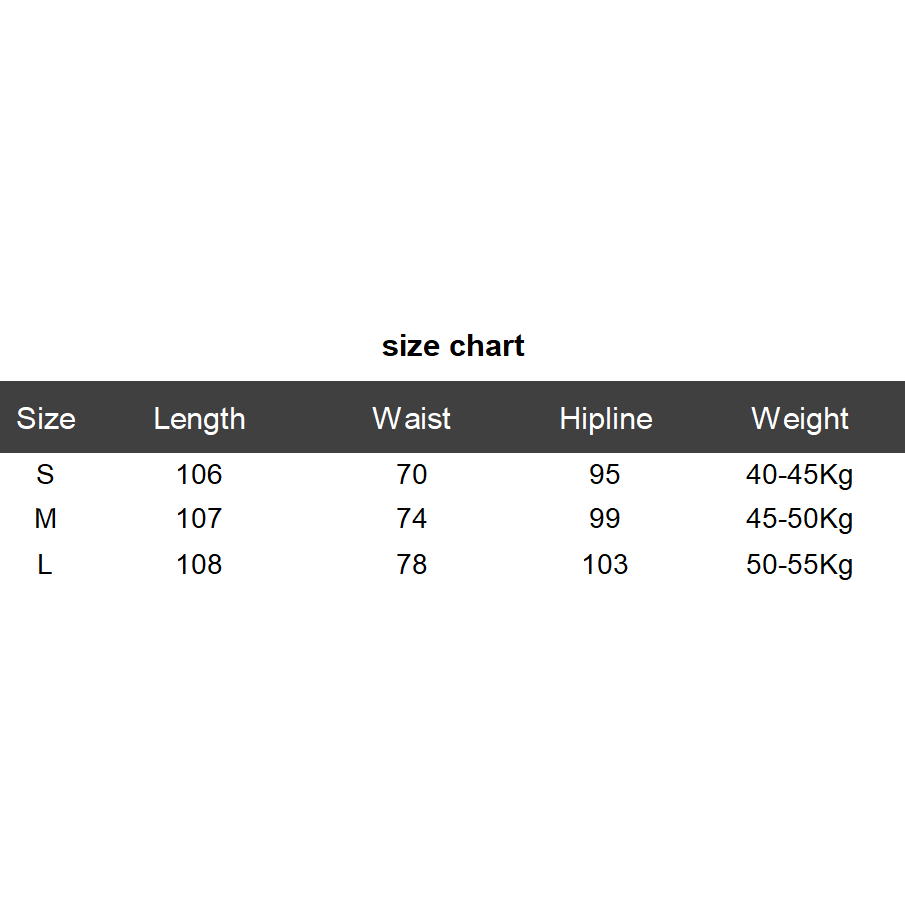Select the Size column header
Image resolution: width=905 pixels, height=905 pixels.
tap(46, 418)
